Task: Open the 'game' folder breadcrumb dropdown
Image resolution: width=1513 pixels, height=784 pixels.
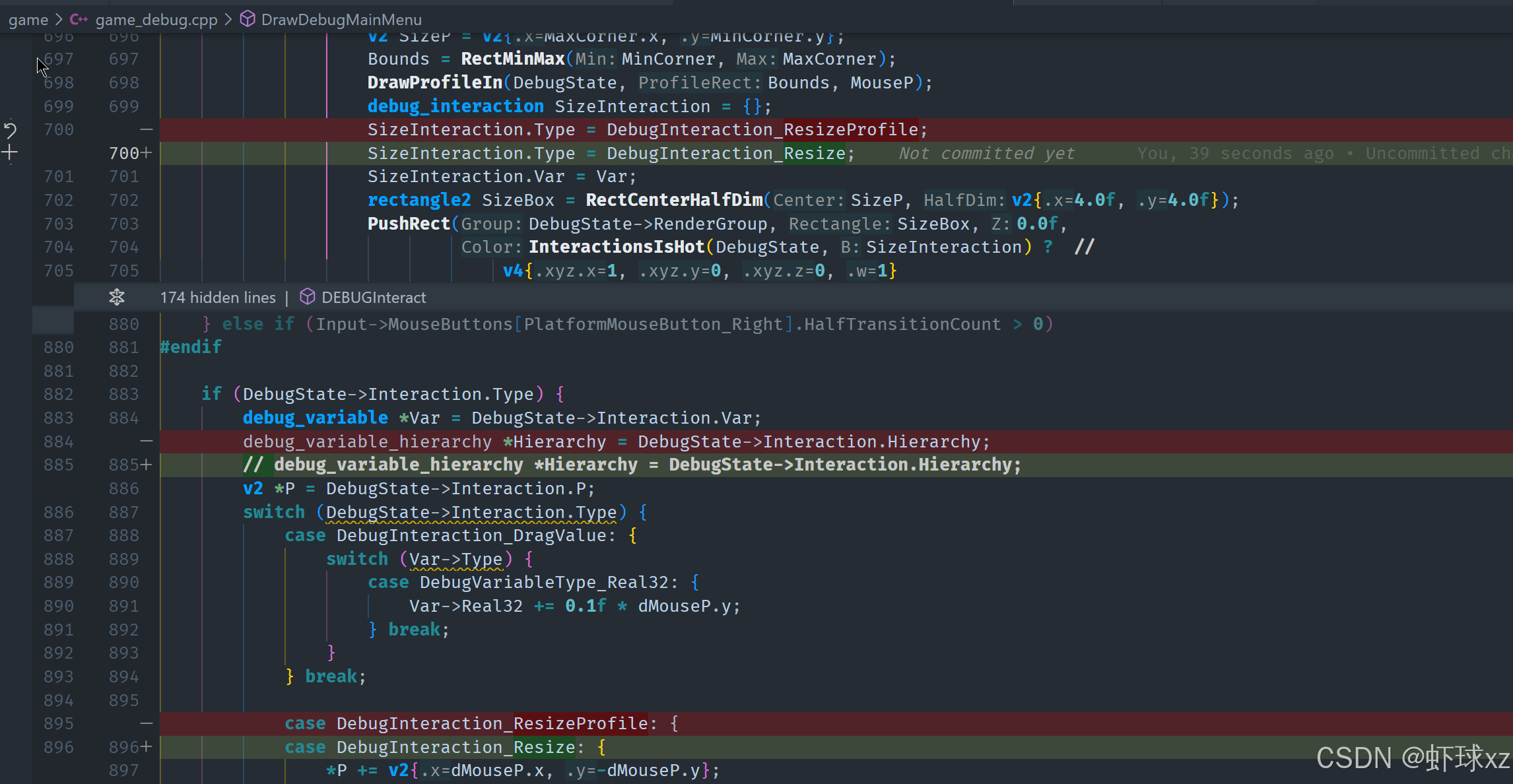Action: 28,20
